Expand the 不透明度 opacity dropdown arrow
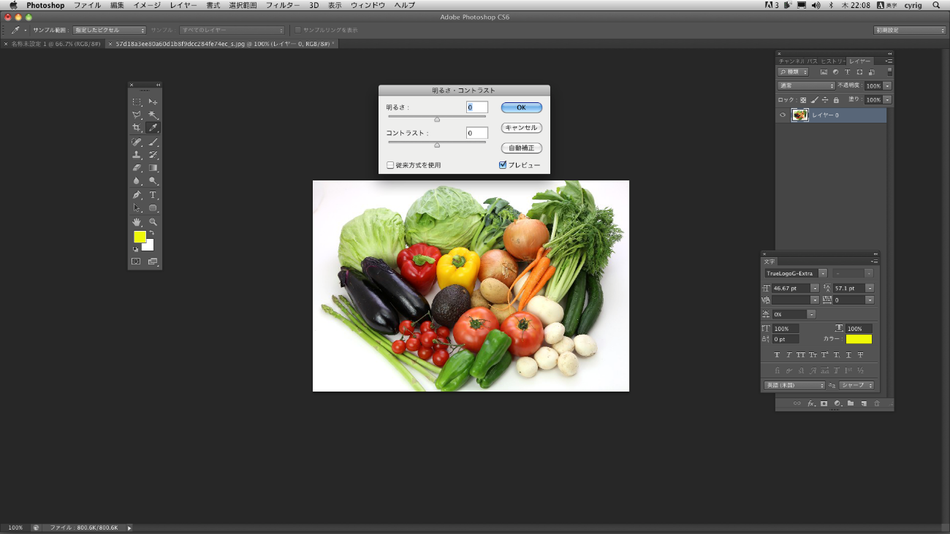950x534 pixels. point(887,85)
